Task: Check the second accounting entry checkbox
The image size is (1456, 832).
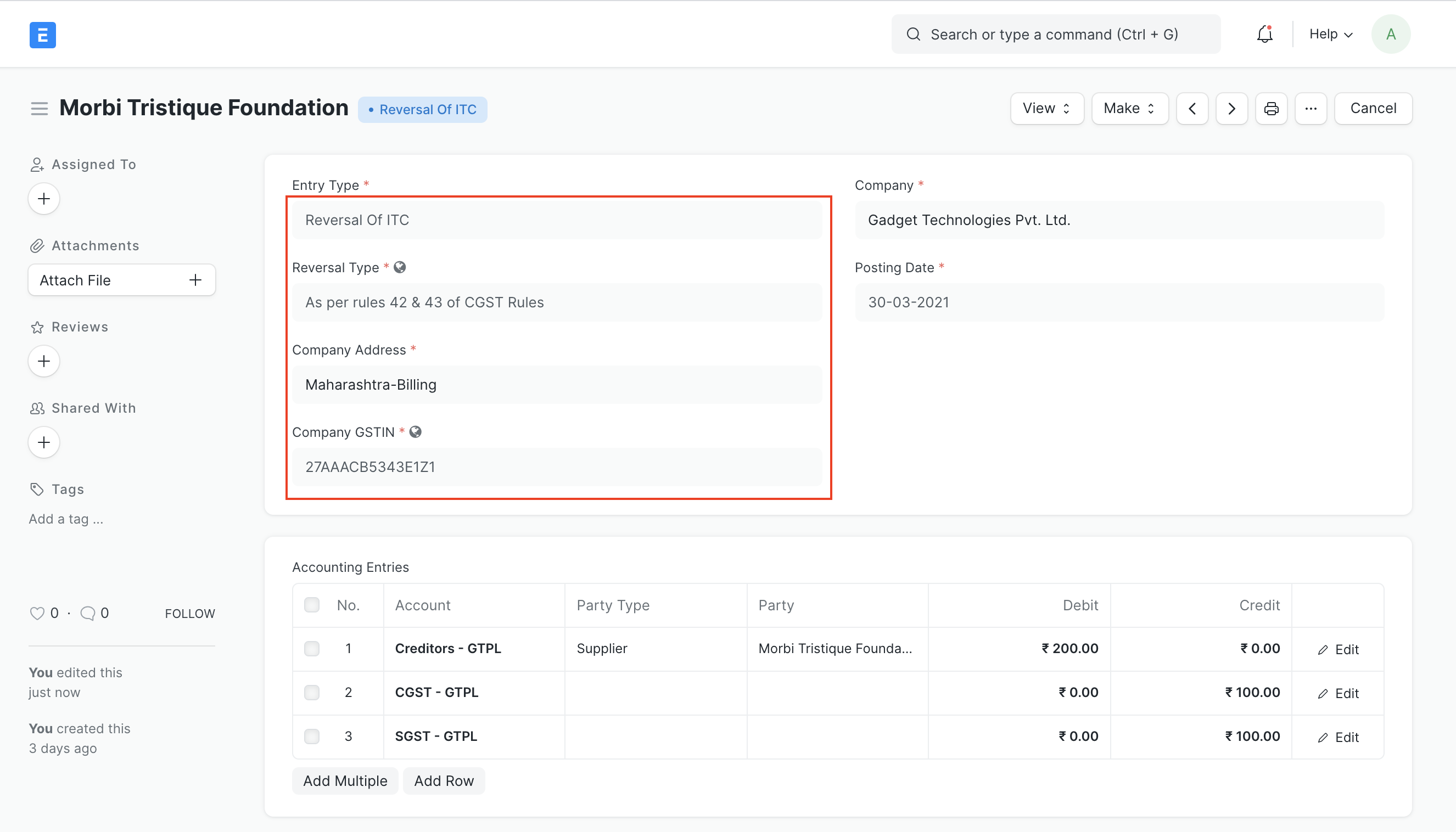Action: [312, 692]
